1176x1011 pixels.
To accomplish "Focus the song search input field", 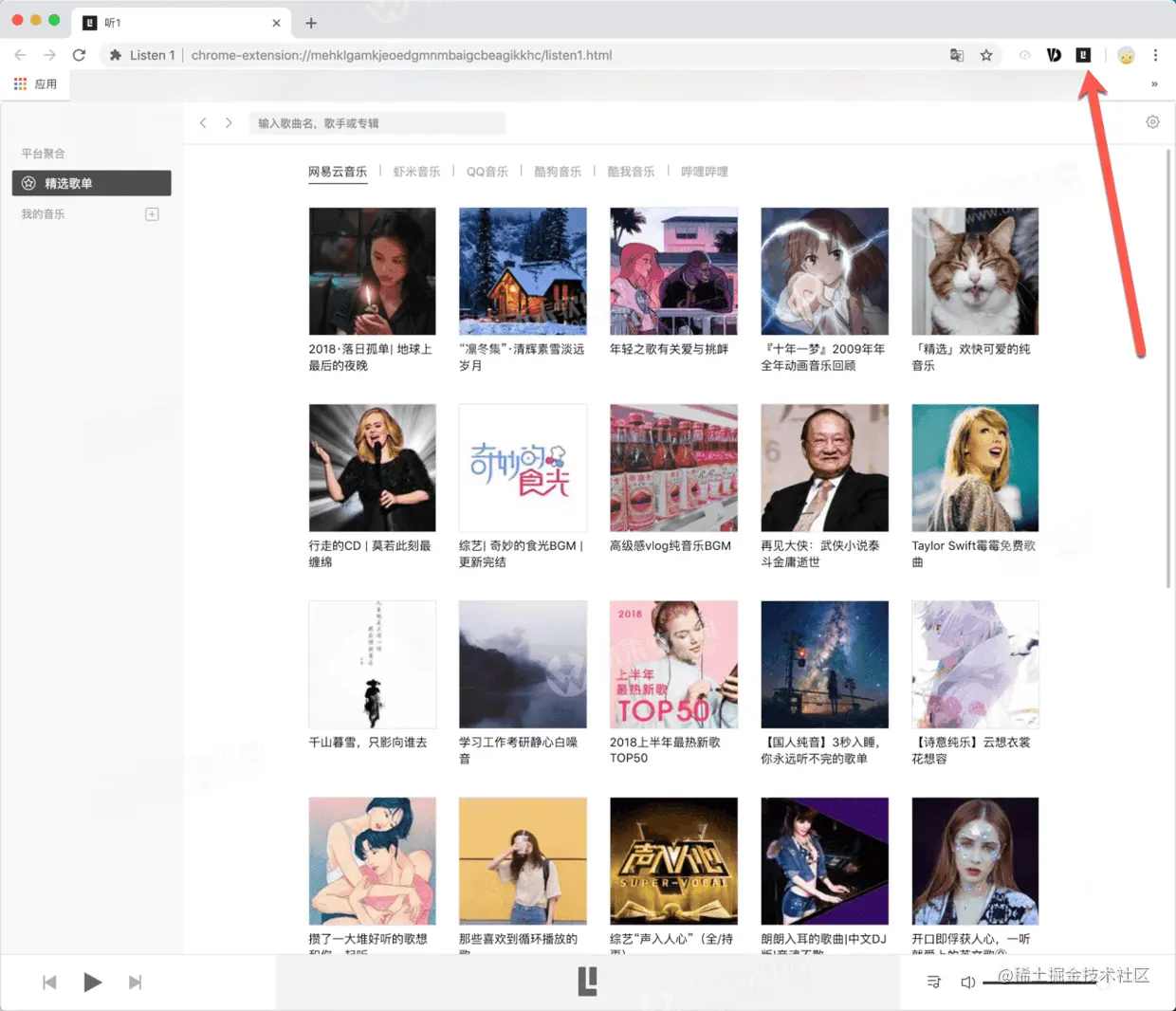I will click(377, 123).
